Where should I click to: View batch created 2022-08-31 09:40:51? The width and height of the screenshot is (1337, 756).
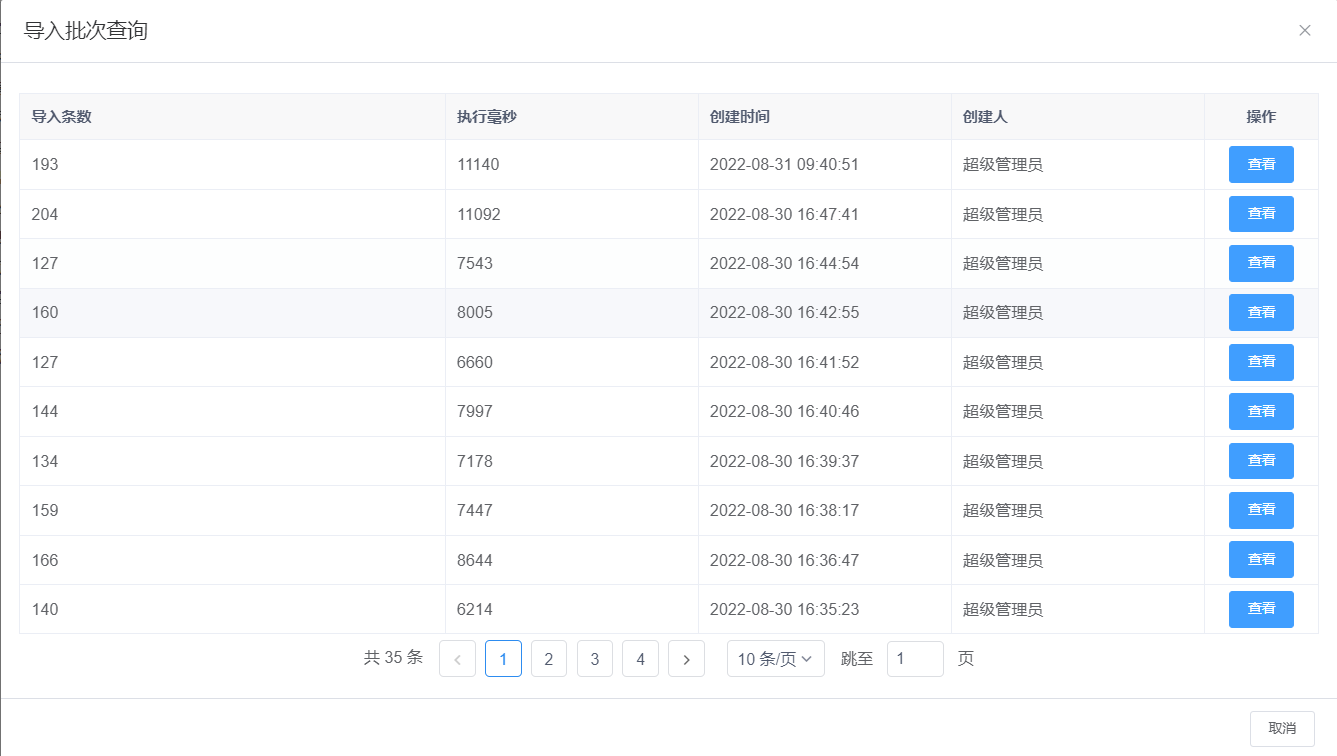(1260, 165)
